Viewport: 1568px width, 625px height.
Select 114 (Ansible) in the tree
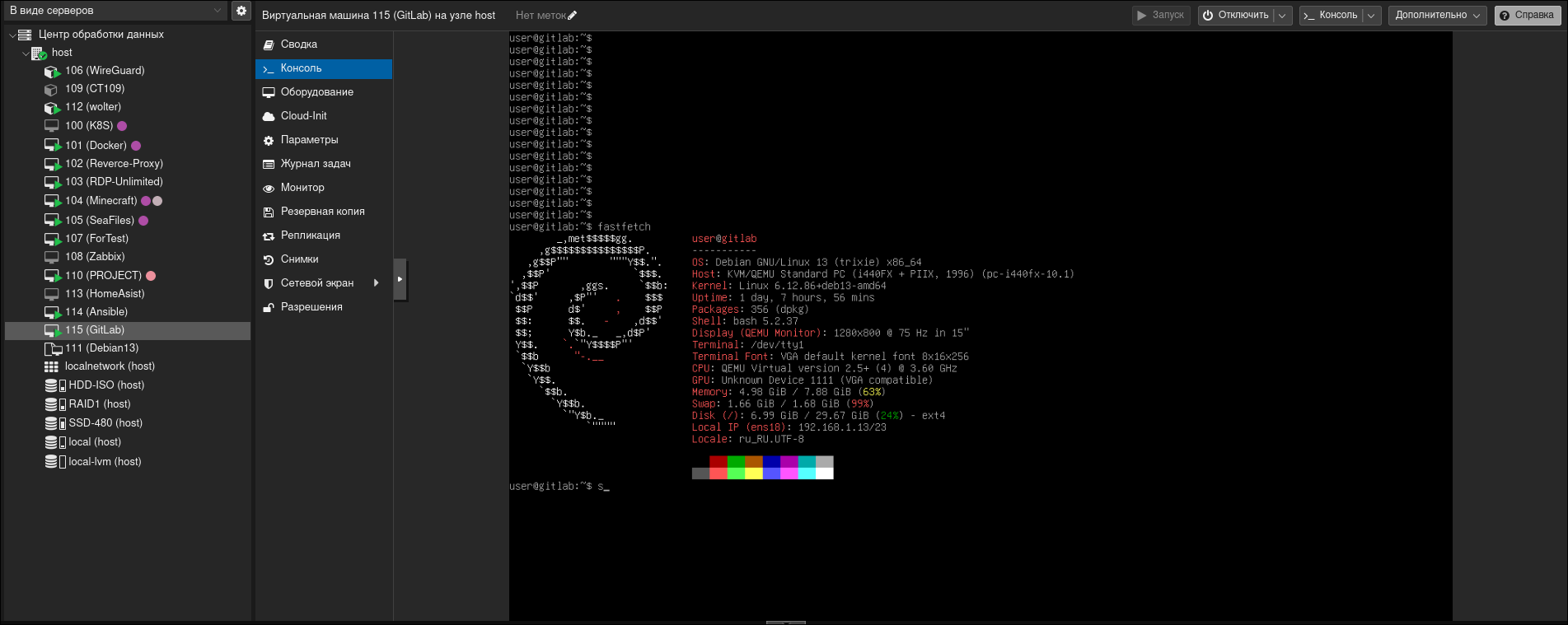[128, 312]
